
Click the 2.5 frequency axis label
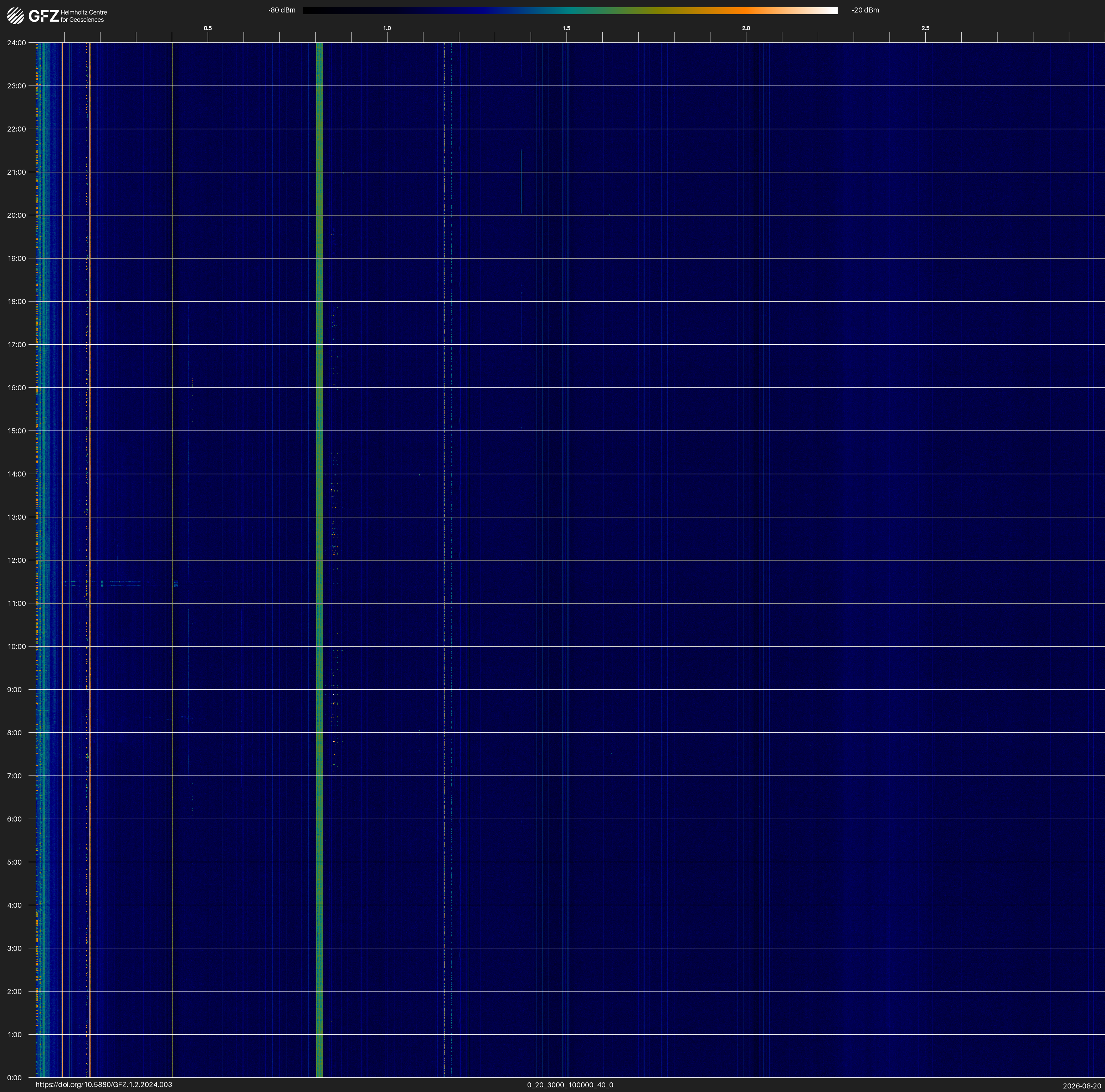pos(925,28)
